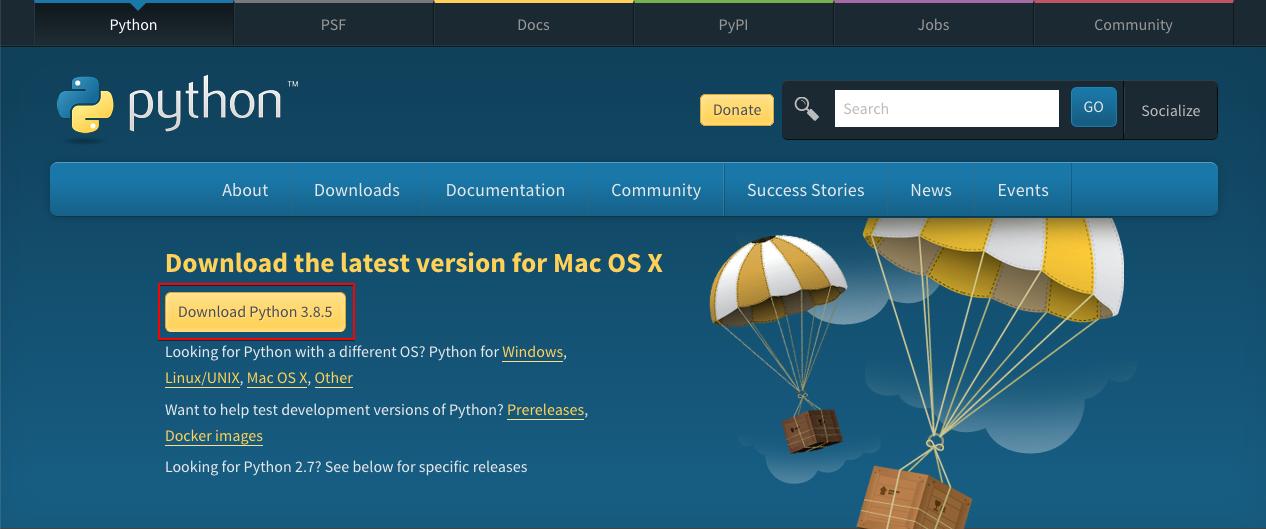The height and width of the screenshot is (529, 1266).
Task: Click the GO search button
Action: tap(1093, 107)
